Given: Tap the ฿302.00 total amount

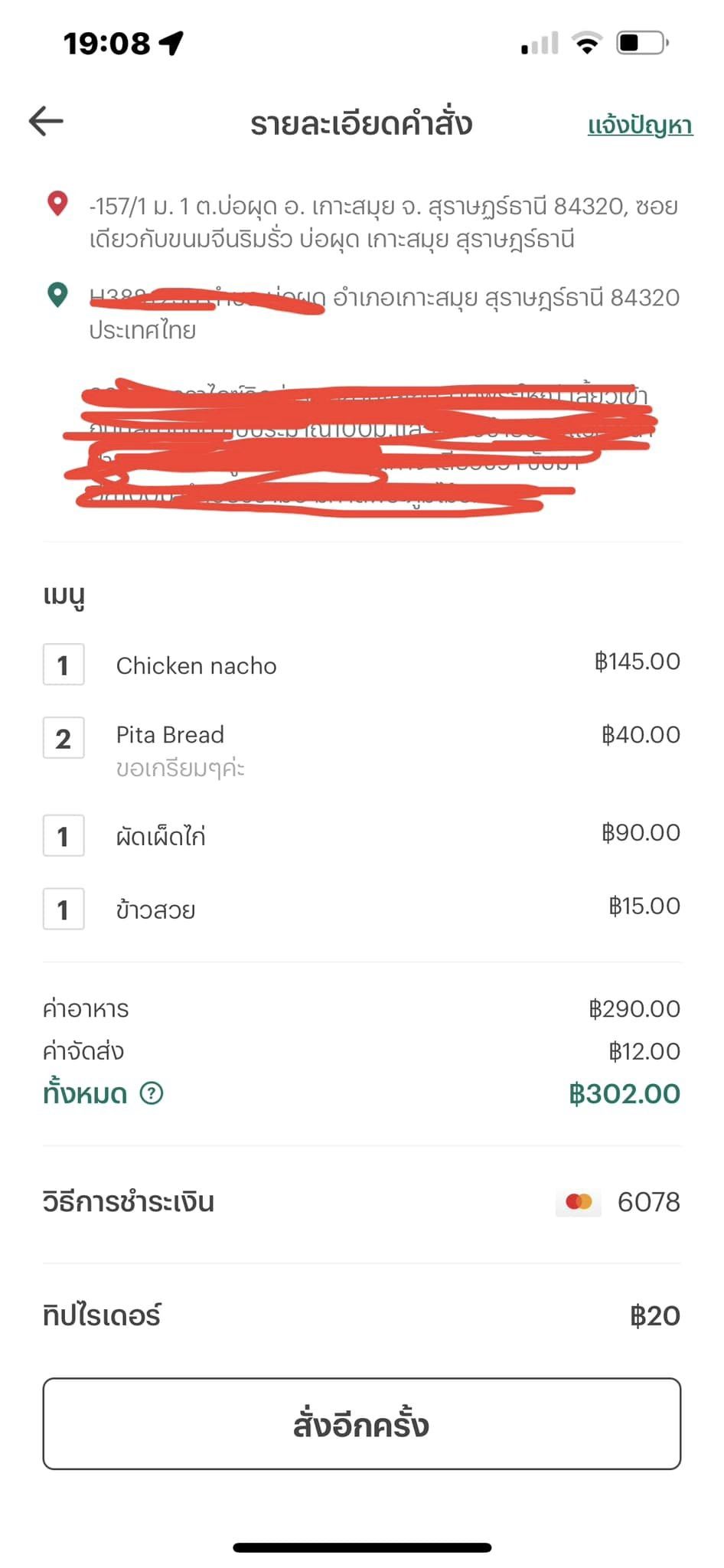Looking at the screenshot, I should click(x=625, y=1093).
